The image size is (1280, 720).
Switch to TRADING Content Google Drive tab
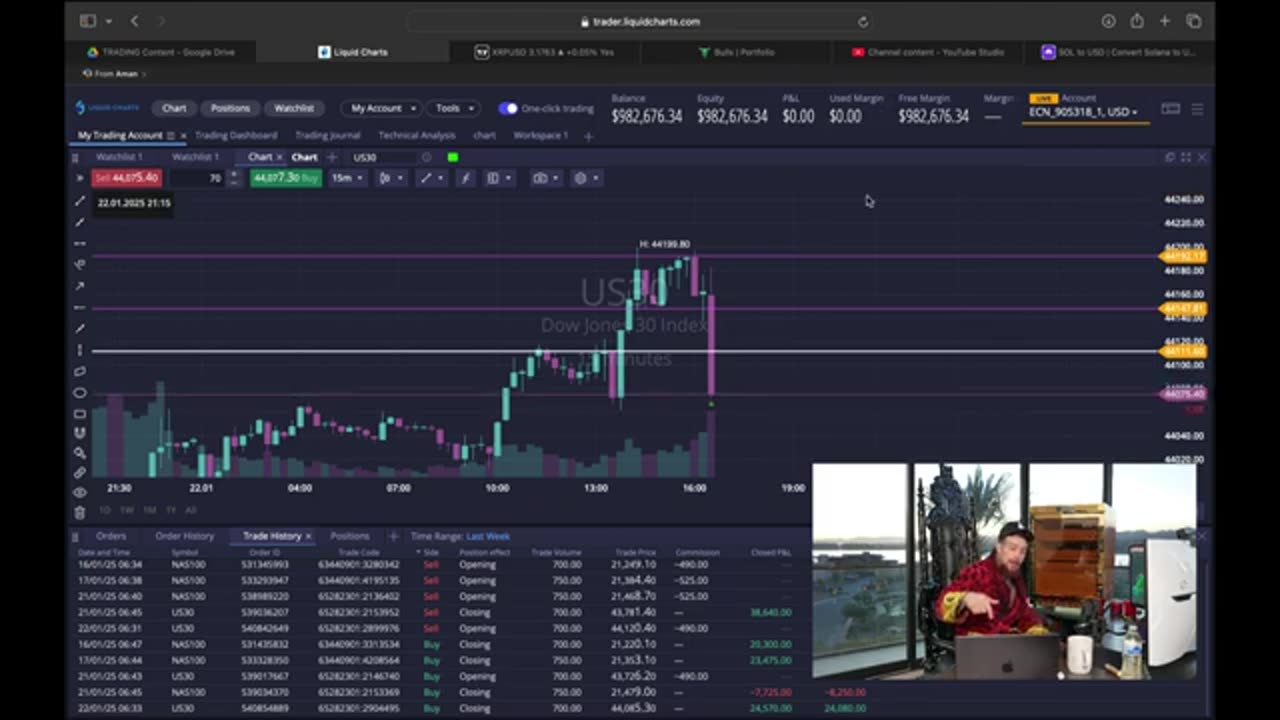tap(160, 52)
